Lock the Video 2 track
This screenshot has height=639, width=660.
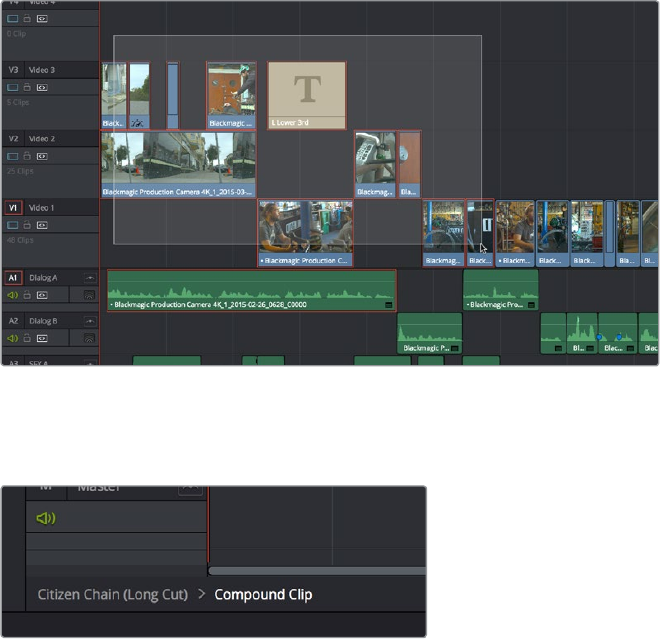click(x=27, y=156)
